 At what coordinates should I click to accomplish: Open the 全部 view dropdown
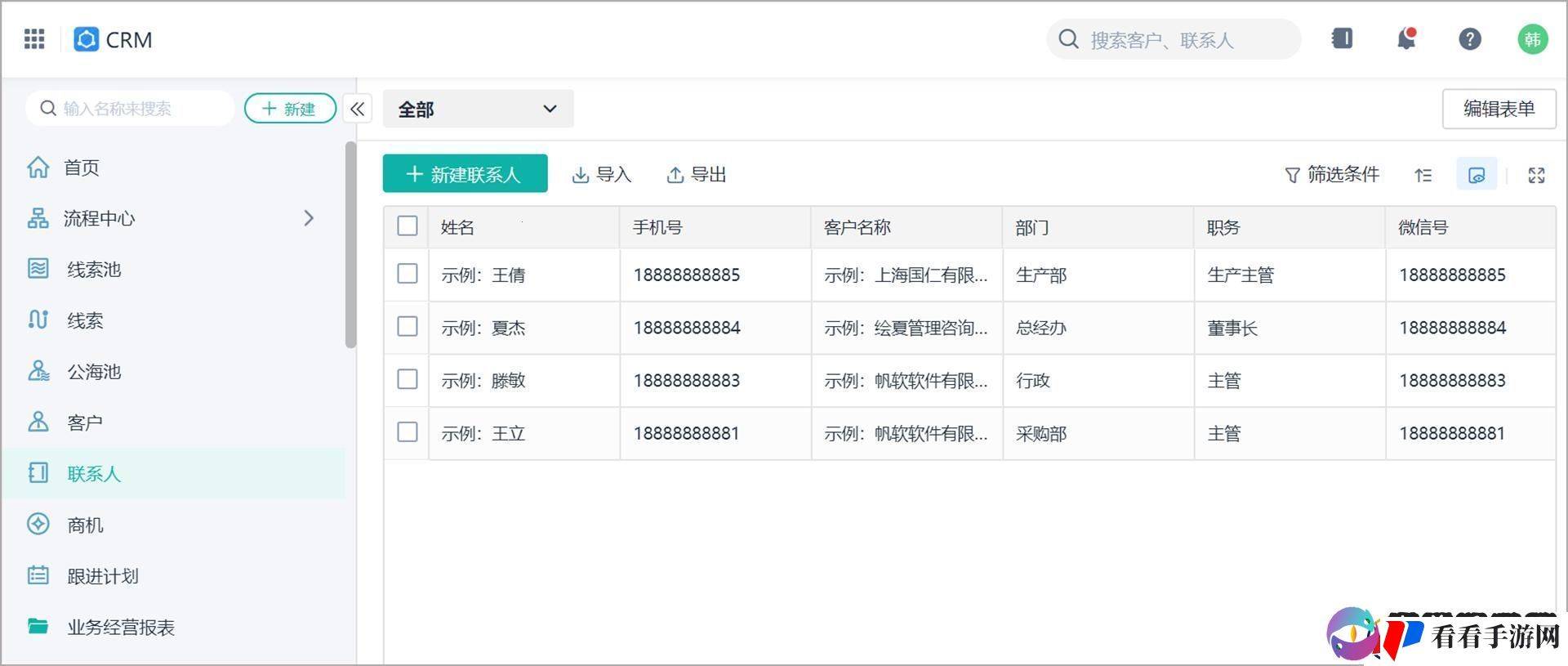pos(478,109)
